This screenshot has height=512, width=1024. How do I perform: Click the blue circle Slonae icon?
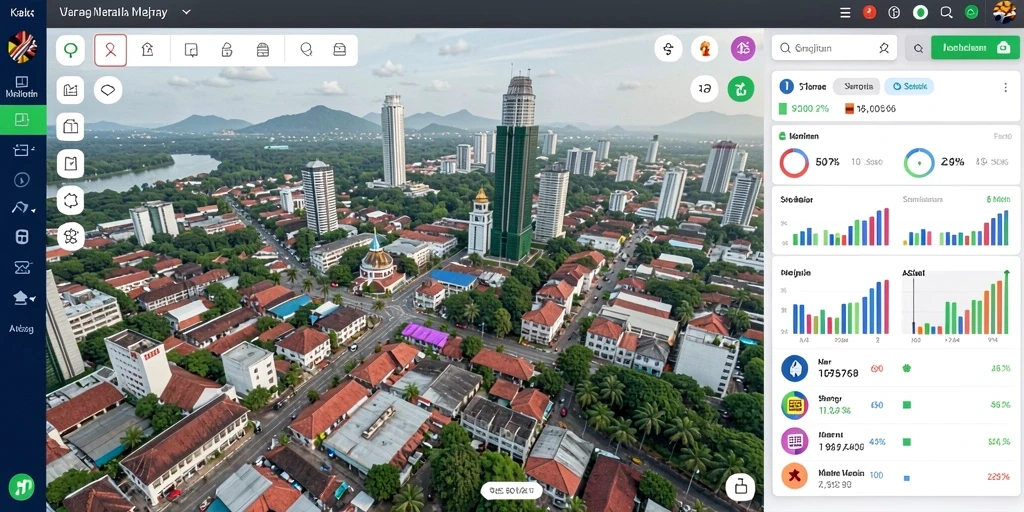pyautogui.click(x=786, y=86)
